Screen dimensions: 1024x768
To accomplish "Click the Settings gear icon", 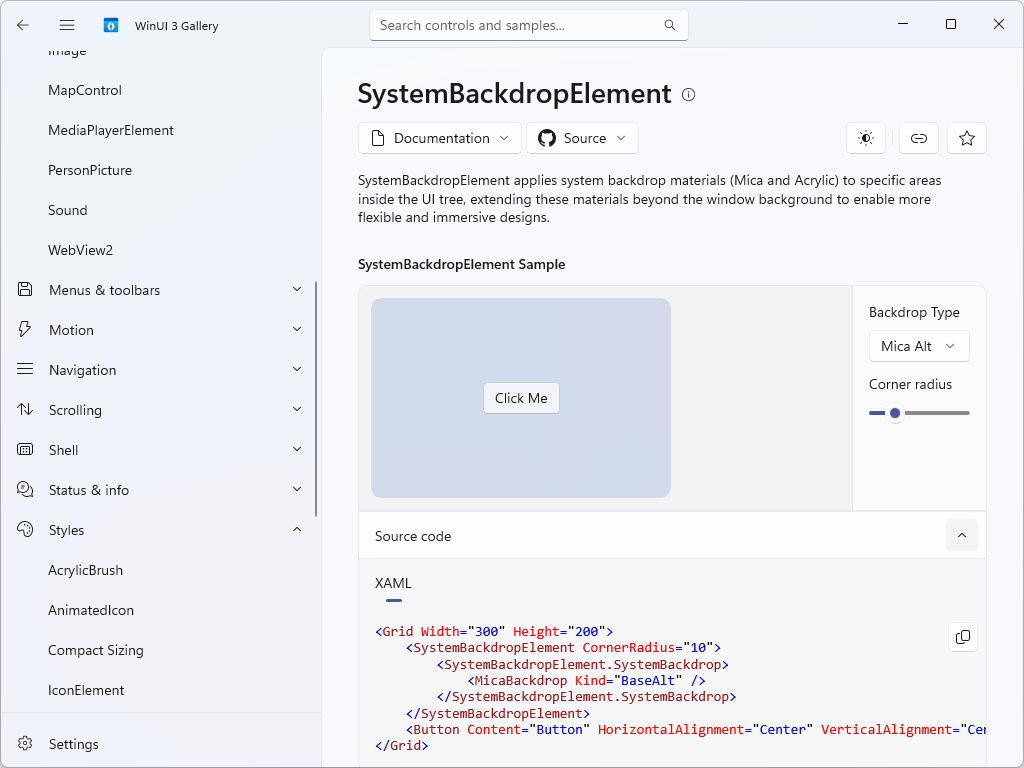I will [x=25, y=743].
